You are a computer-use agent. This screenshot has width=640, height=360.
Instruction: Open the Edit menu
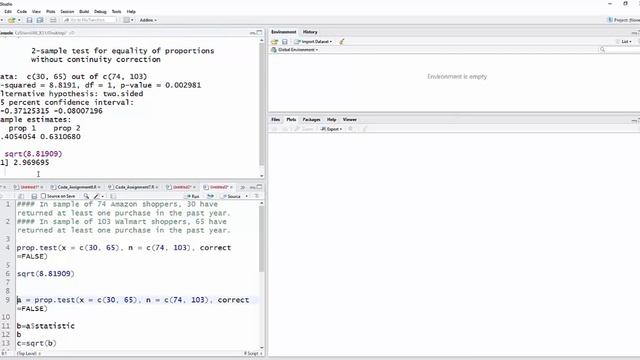coord(8,11)
